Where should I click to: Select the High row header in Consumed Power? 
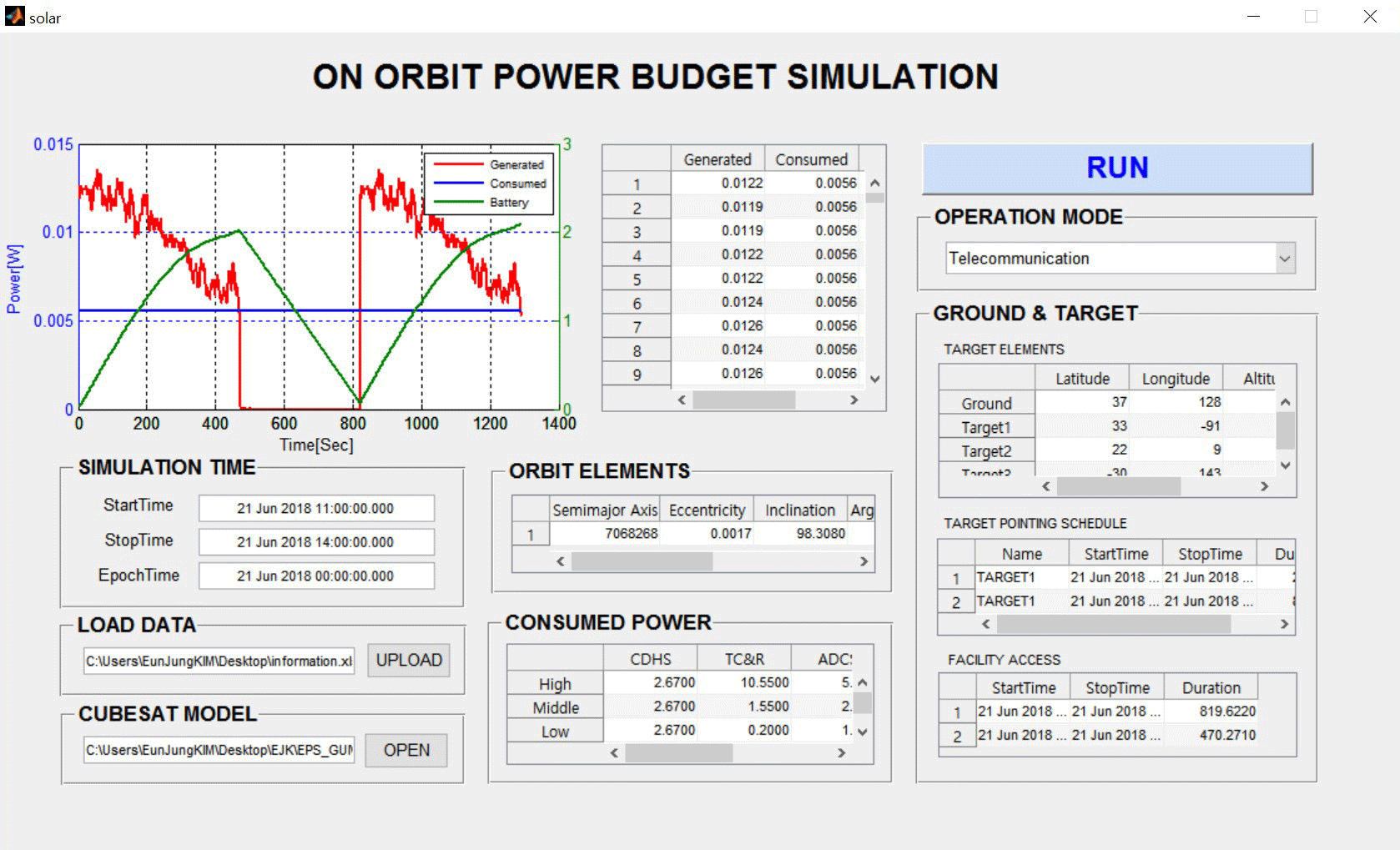(x=555, y=684)
